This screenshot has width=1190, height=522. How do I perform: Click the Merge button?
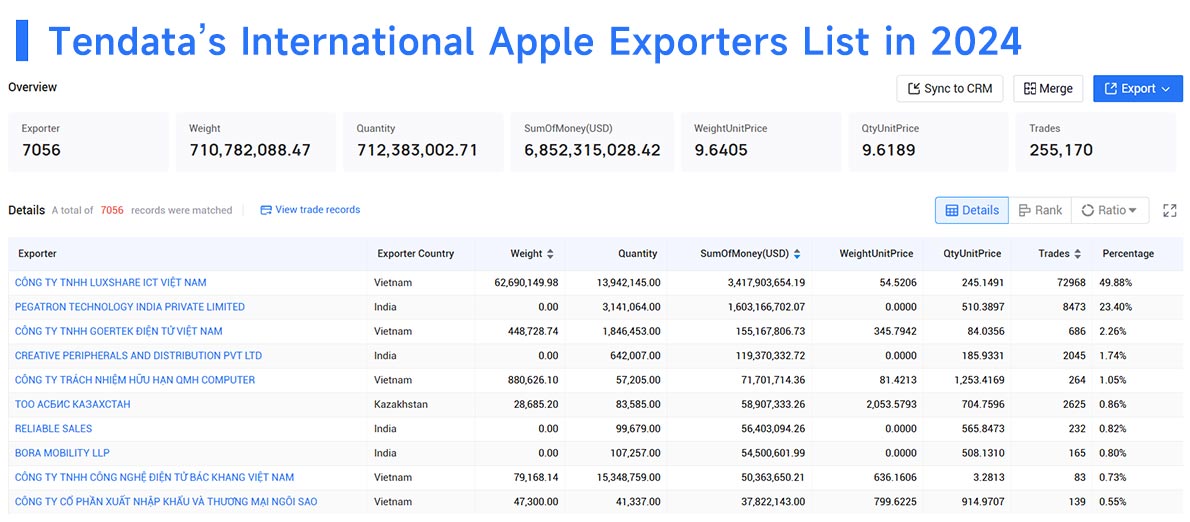1048,89
